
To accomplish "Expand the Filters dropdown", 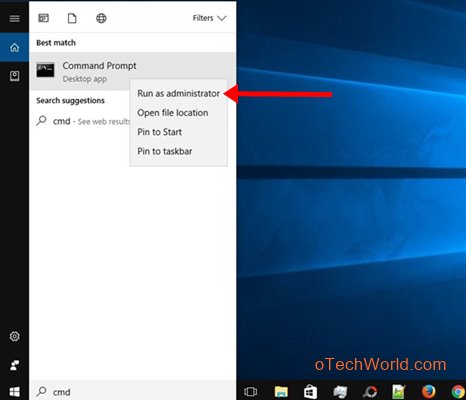I will 209,18.
